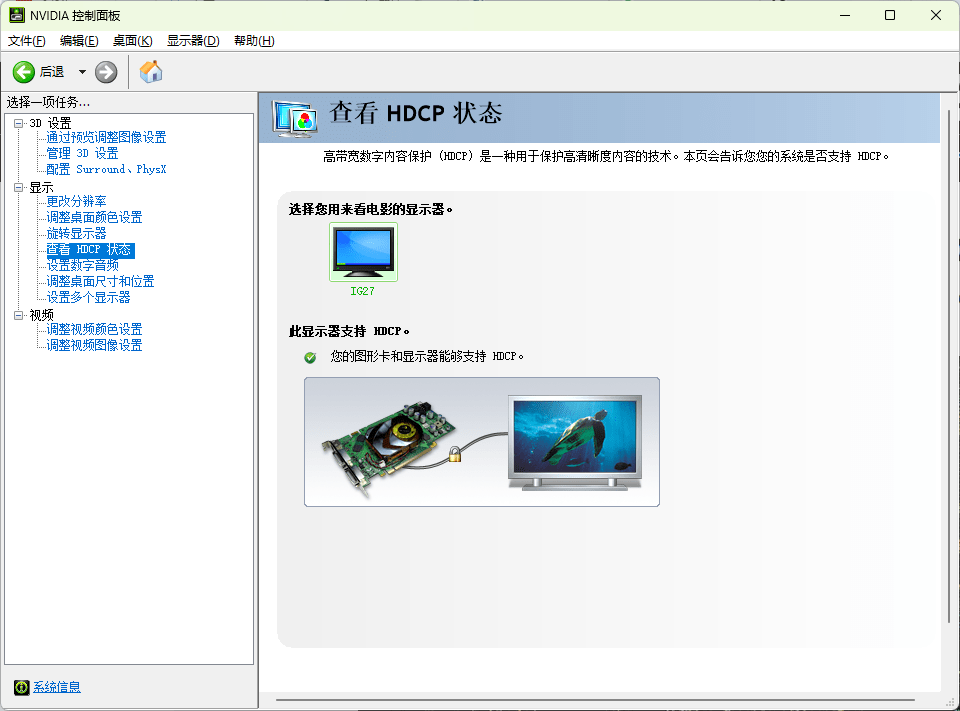Click the IG27 monitor label

[x=362, y=292]
